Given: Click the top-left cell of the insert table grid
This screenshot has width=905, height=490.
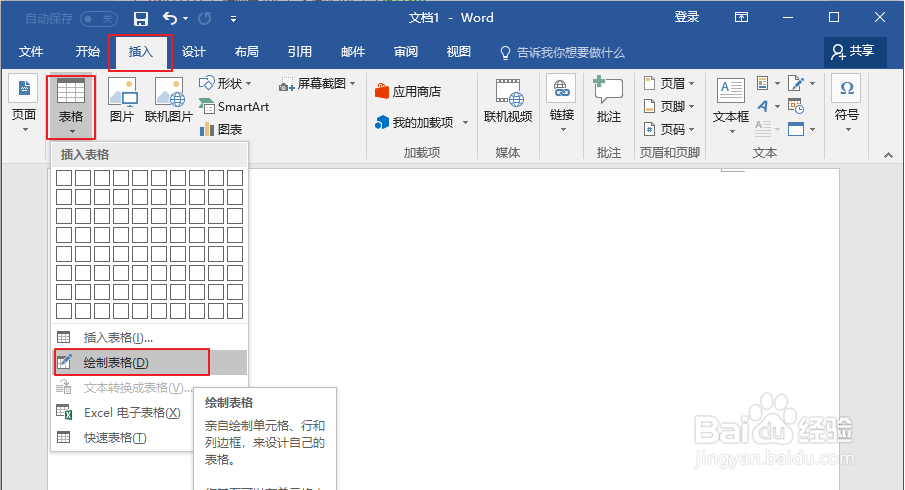Looking at the screenshot, I should click(x=64, y=178).
